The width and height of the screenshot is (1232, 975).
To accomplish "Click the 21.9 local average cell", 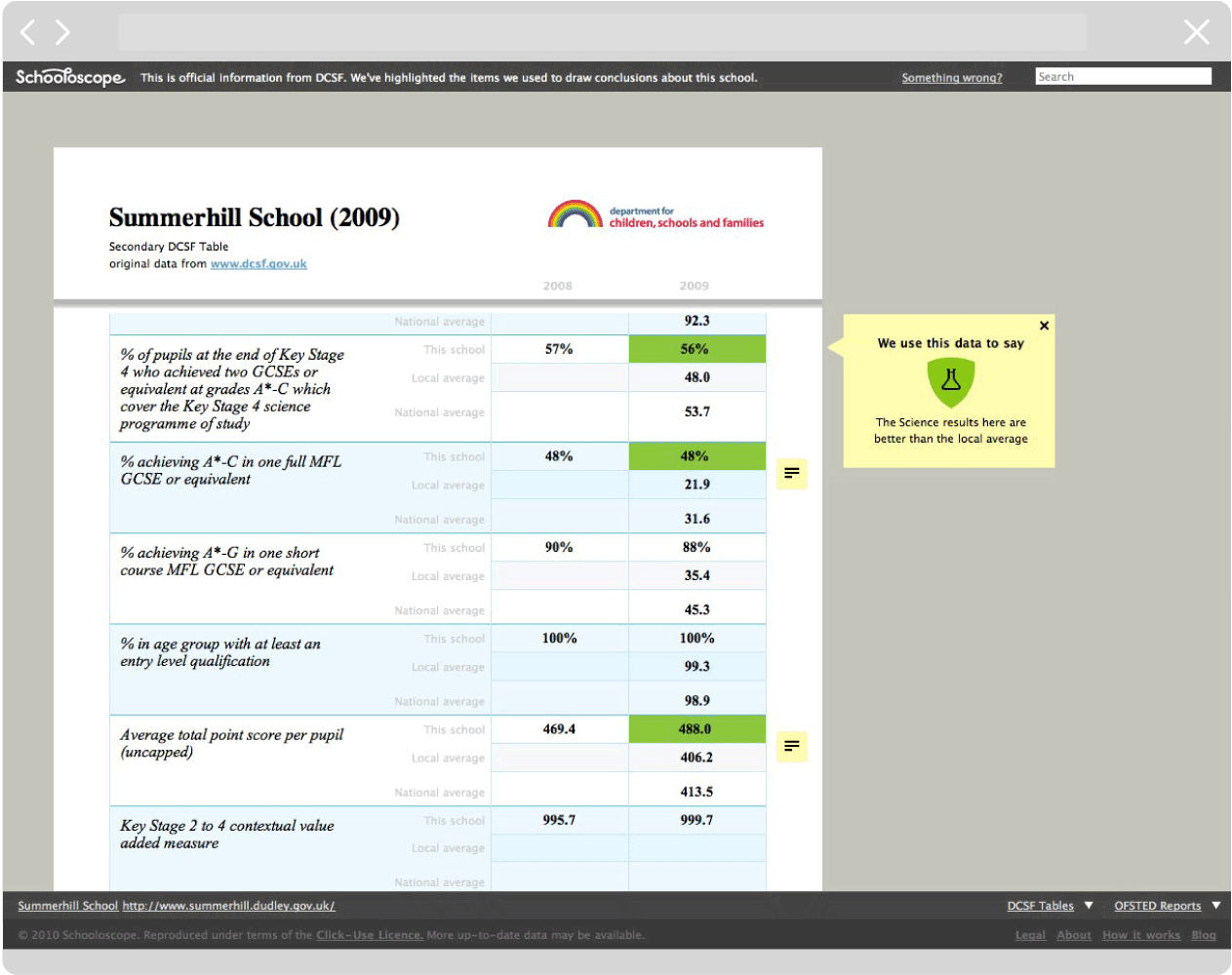I will point(696,485).
